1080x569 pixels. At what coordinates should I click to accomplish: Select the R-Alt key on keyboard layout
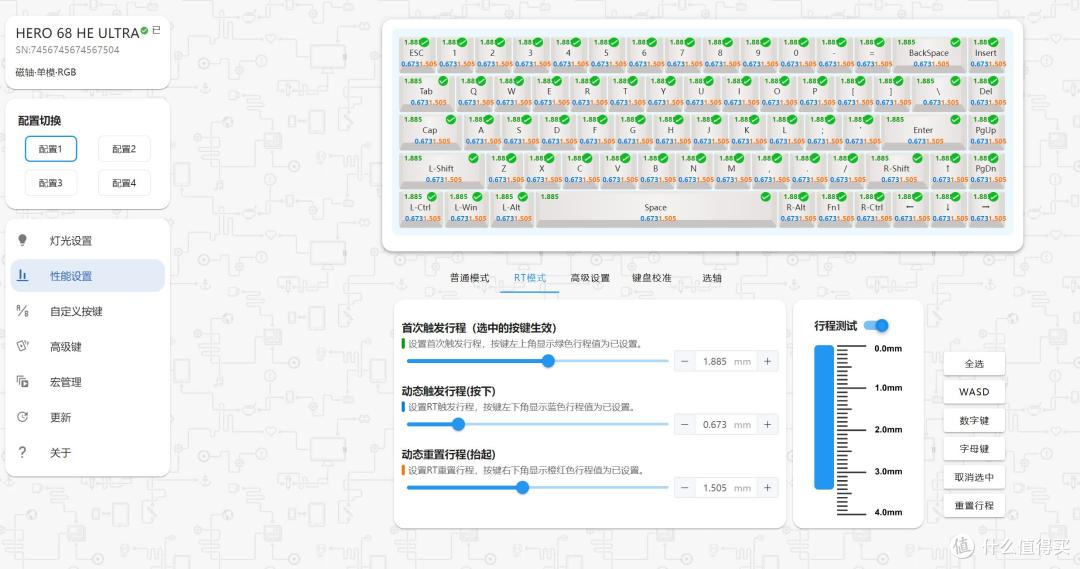[796, 207]
